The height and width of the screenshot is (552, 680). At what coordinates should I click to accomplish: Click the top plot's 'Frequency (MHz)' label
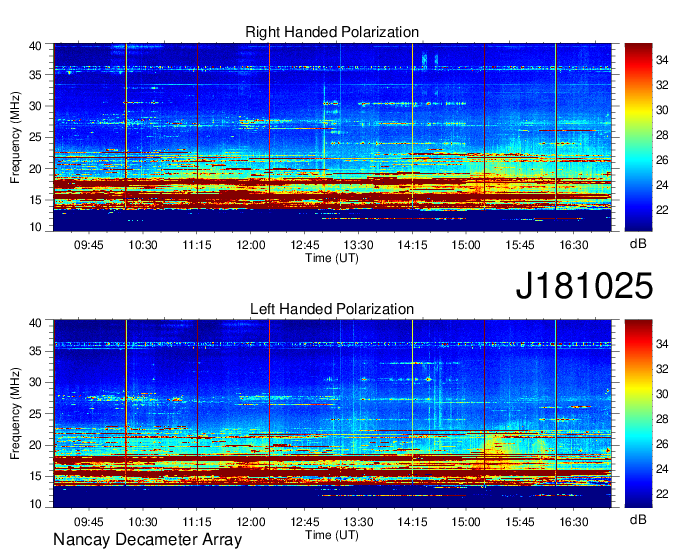tap(15, 137)
